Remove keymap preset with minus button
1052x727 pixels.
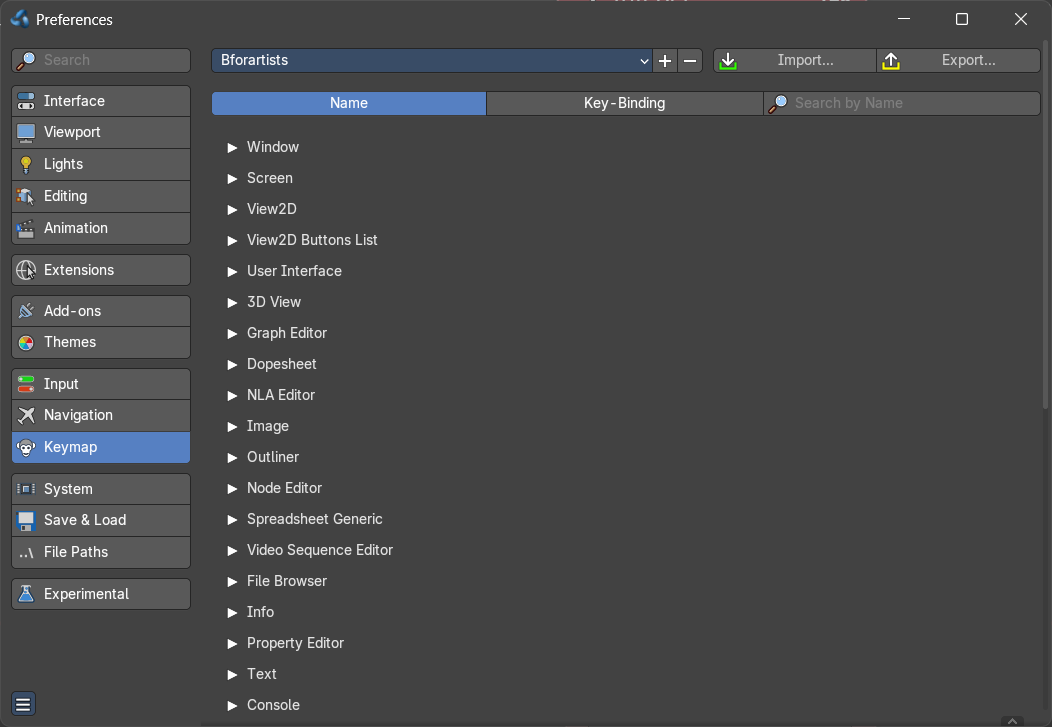[690, 60]
